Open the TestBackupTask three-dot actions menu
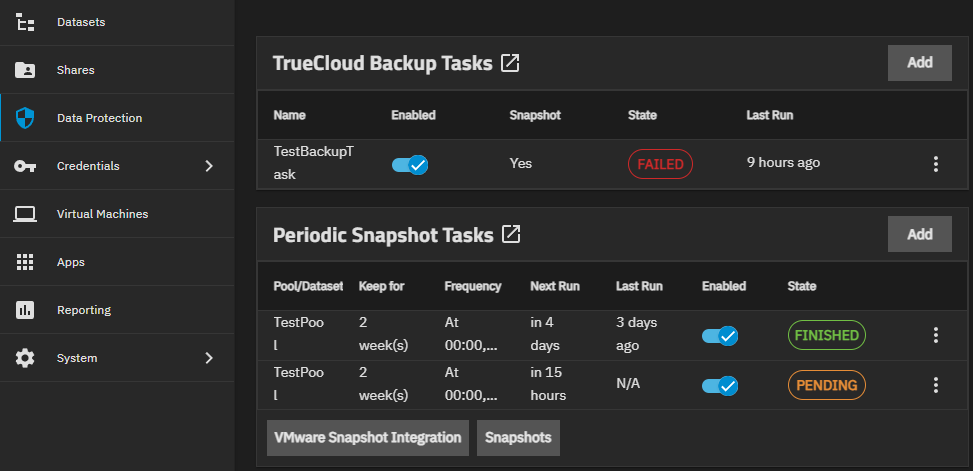Image resolution: width=973 pixels, height=471 pixels. 936,164
